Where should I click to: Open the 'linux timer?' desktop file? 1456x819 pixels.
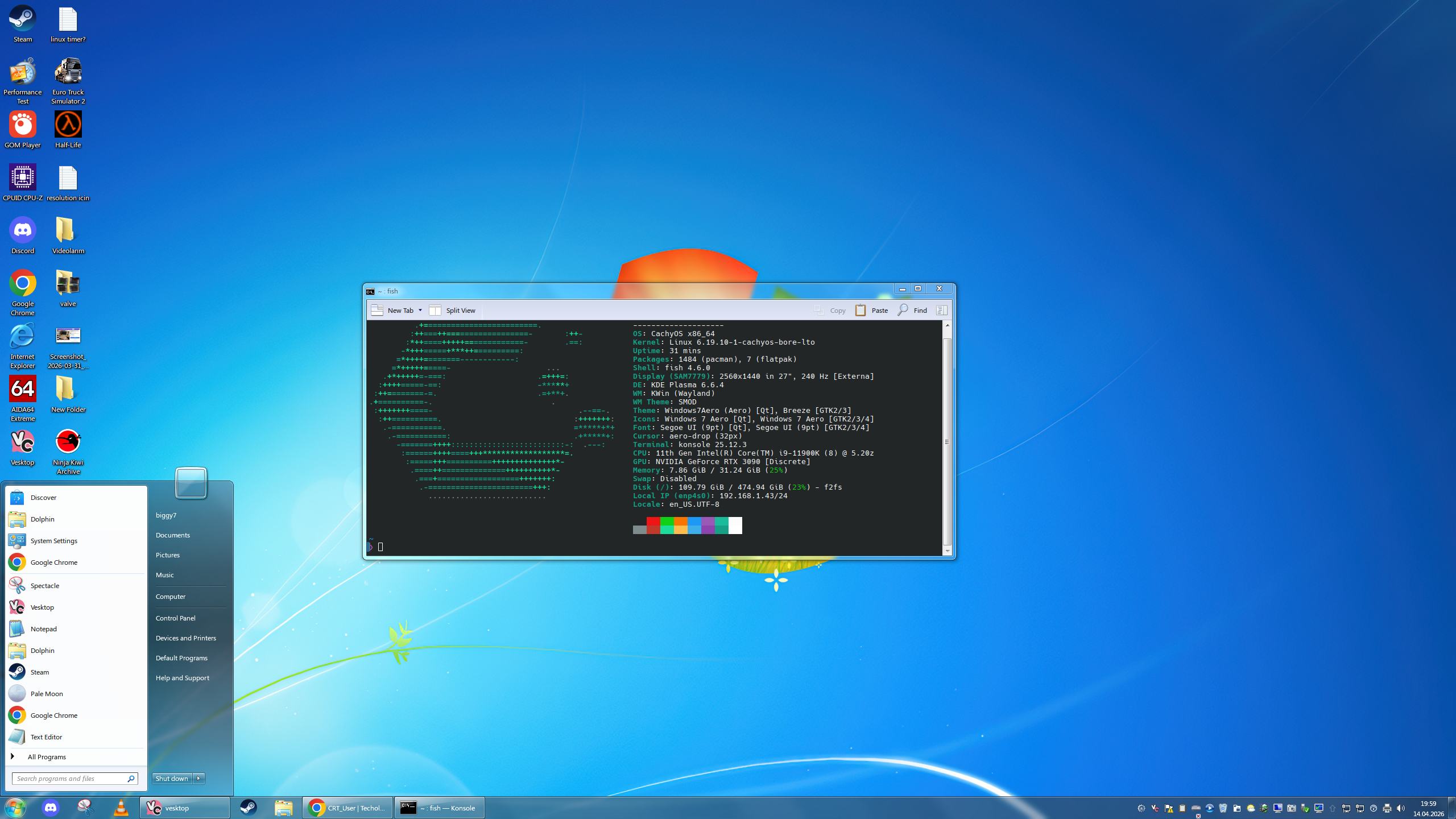[68, 24]
